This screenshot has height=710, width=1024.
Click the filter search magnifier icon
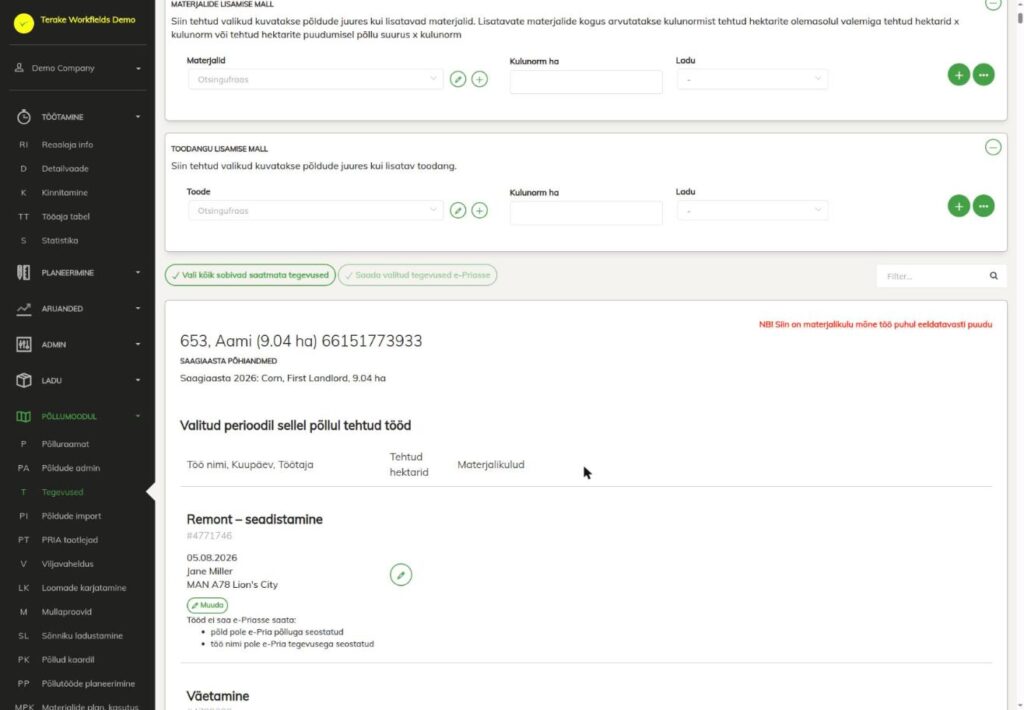tap(993, 276)
